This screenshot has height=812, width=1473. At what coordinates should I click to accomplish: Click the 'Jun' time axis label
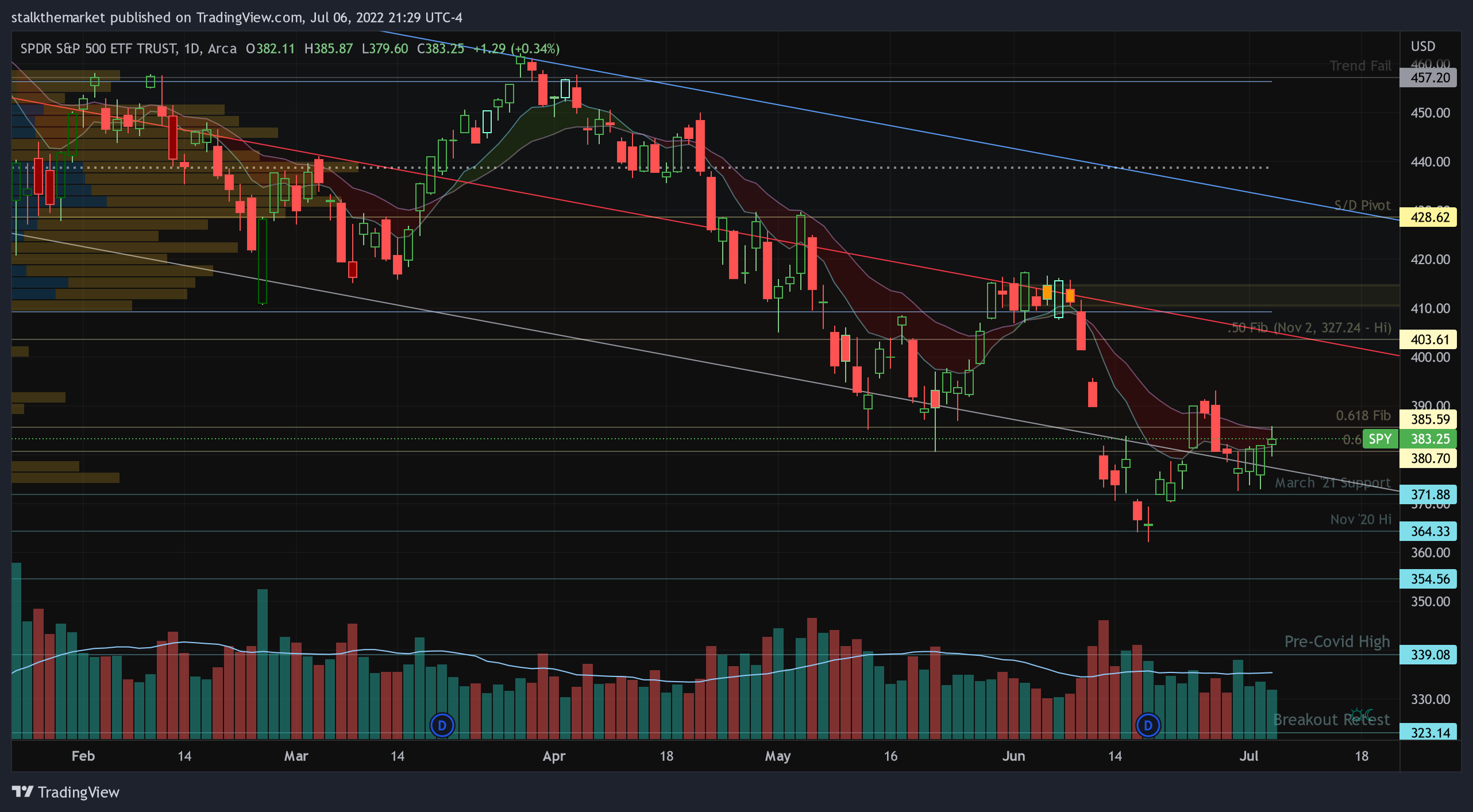1013,756
